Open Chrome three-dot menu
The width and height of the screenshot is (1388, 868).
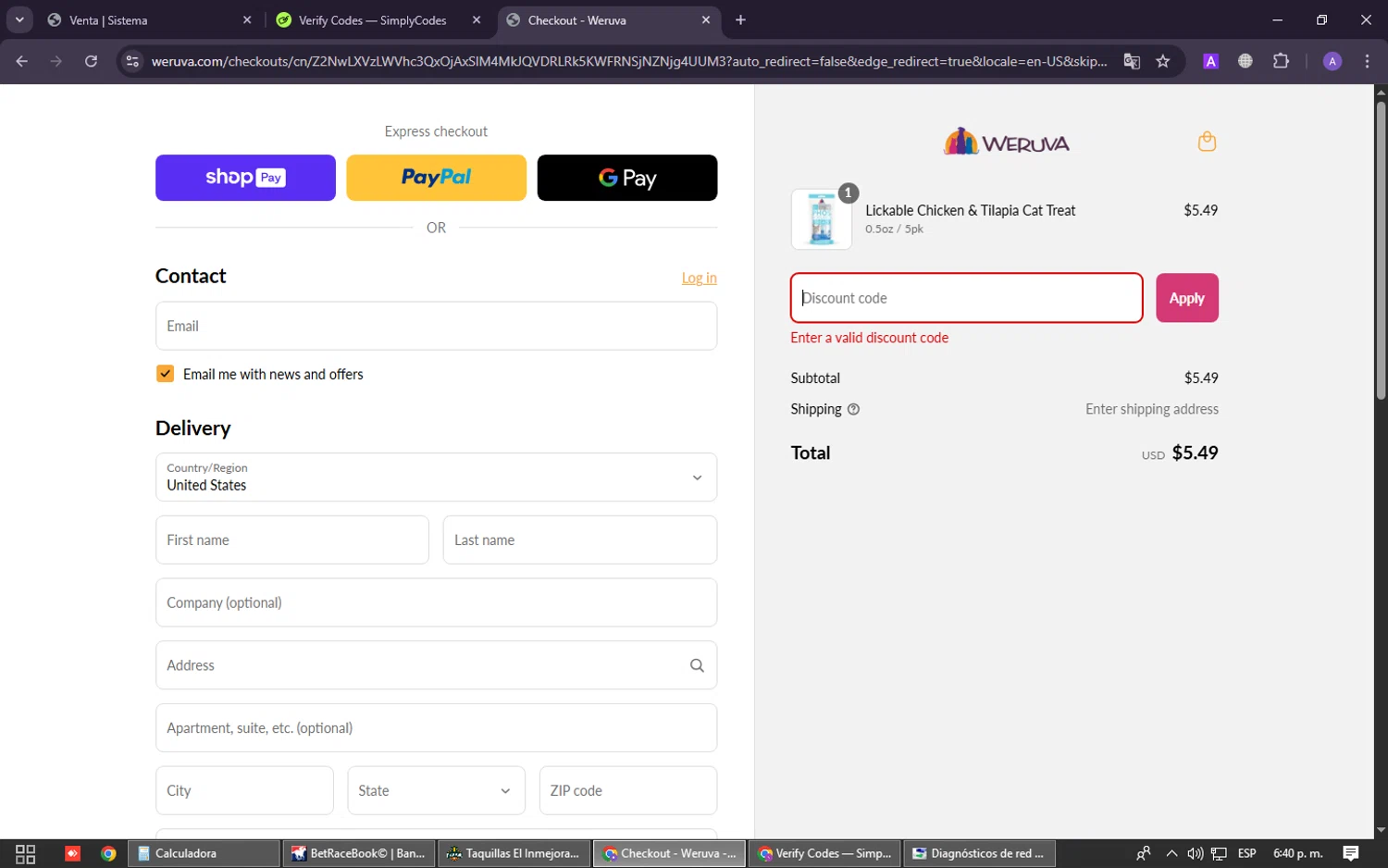tap(1367, 61)
